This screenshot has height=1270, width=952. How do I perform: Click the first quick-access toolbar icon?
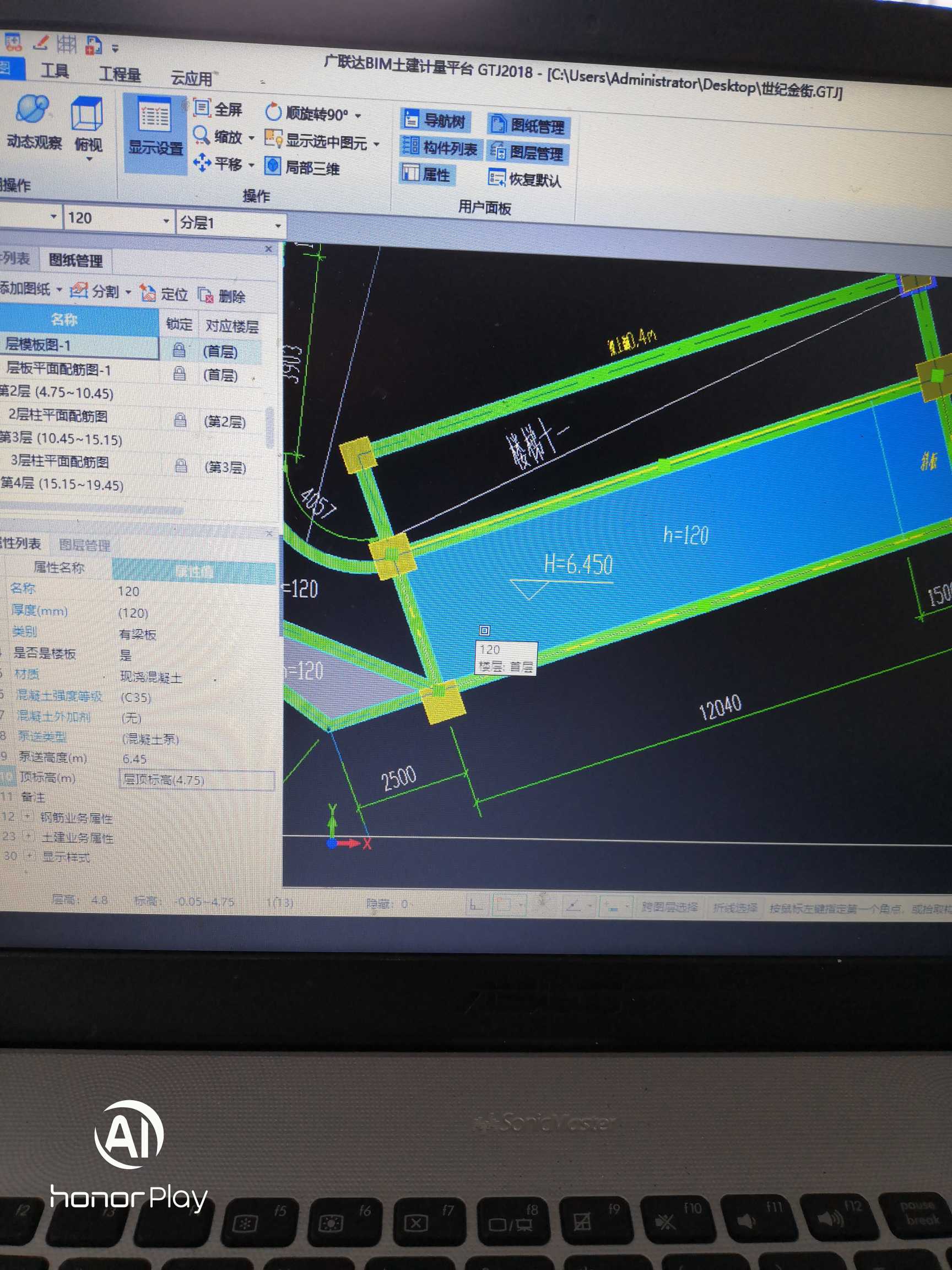click(13, 41)
